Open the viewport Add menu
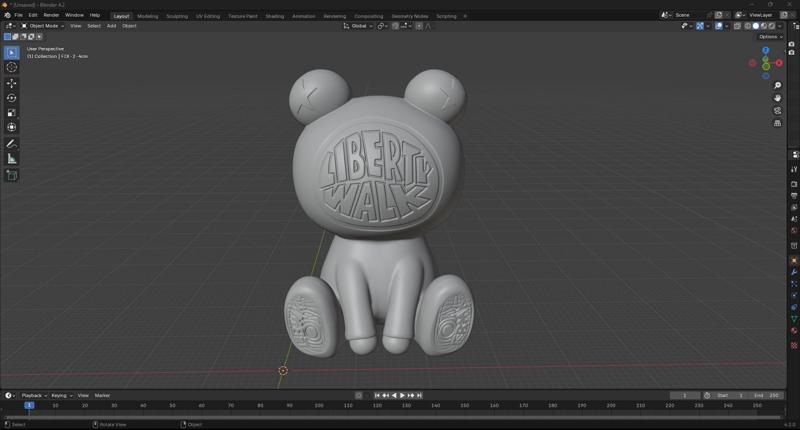 pos(111,26)
